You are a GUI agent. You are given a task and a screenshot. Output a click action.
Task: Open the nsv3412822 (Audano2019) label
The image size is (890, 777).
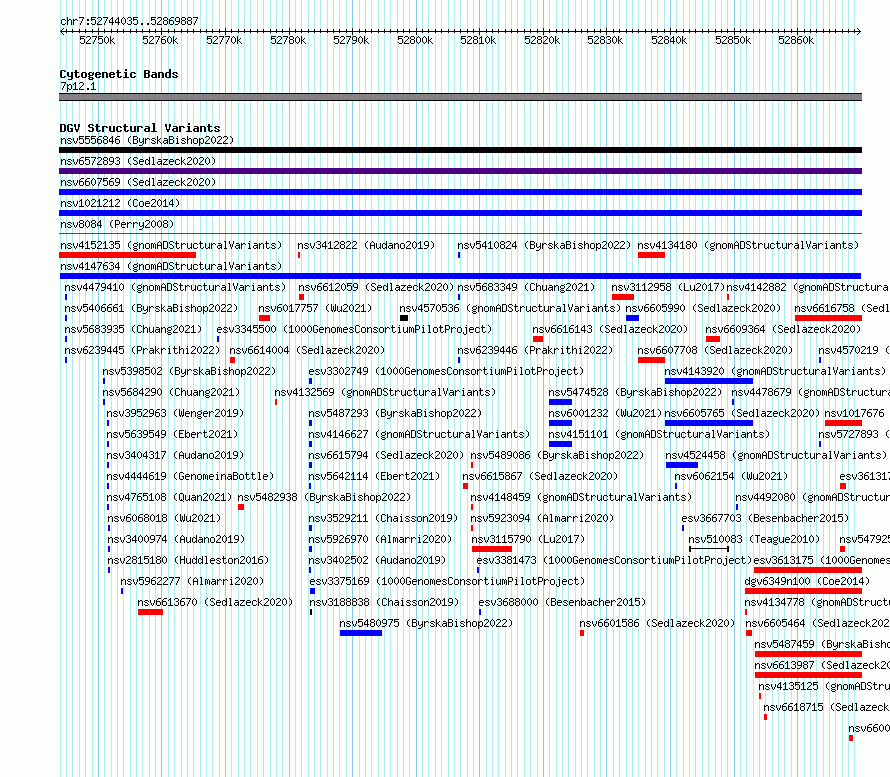(366, 245)
